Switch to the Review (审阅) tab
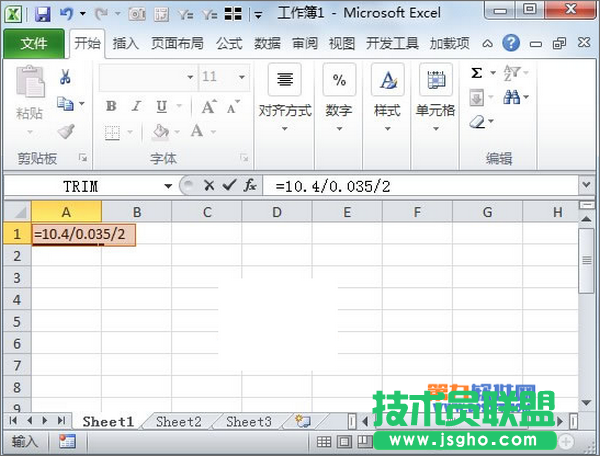Screen dimensions: 600x456 [x=305, y=44]
